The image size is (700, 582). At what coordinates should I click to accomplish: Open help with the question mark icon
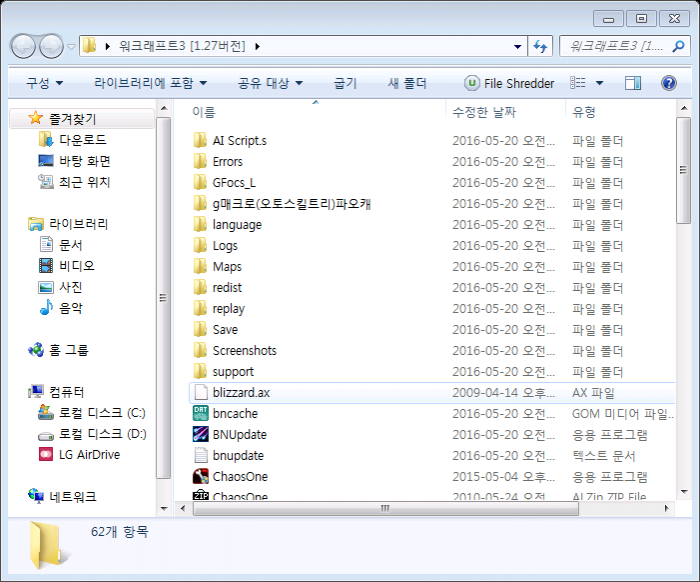point(669,83)
